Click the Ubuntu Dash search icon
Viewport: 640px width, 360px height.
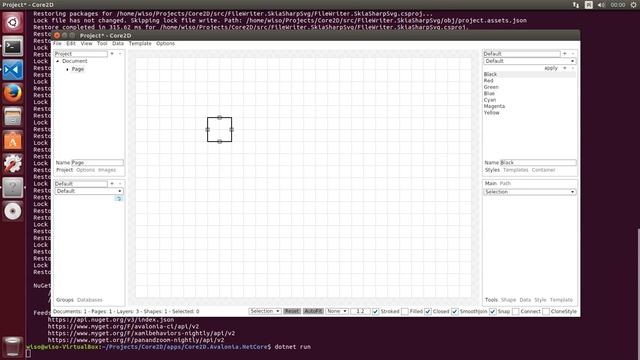13,22
